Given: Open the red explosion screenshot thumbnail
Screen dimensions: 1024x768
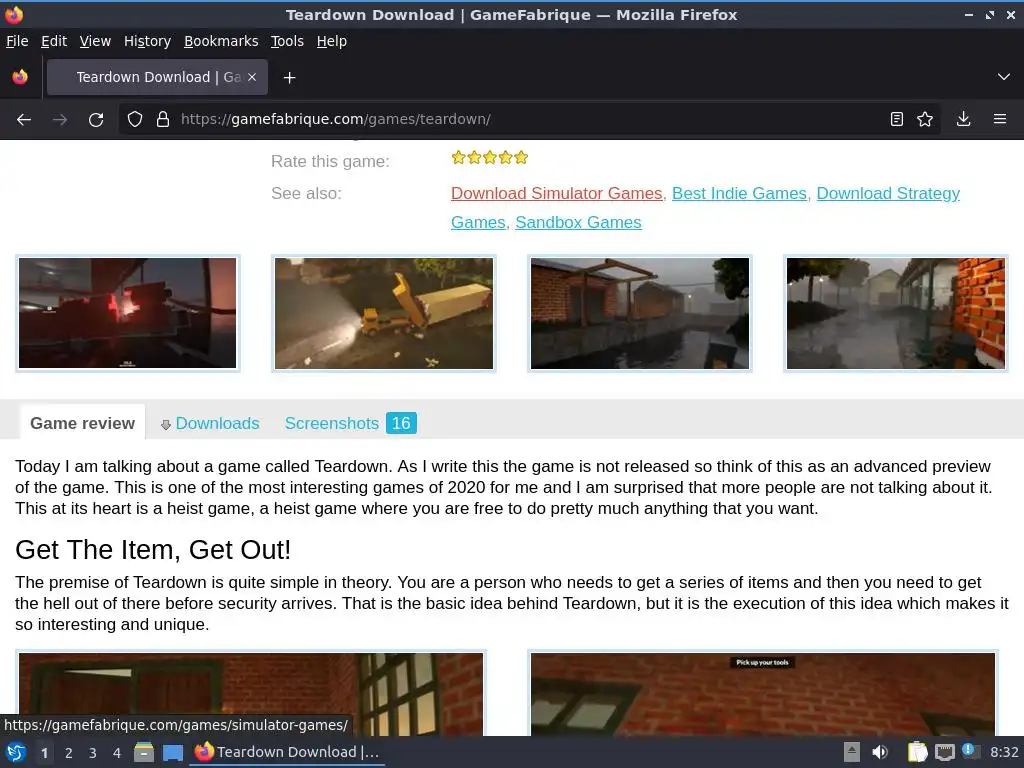Looking at the screenshot, I should 127,313.
